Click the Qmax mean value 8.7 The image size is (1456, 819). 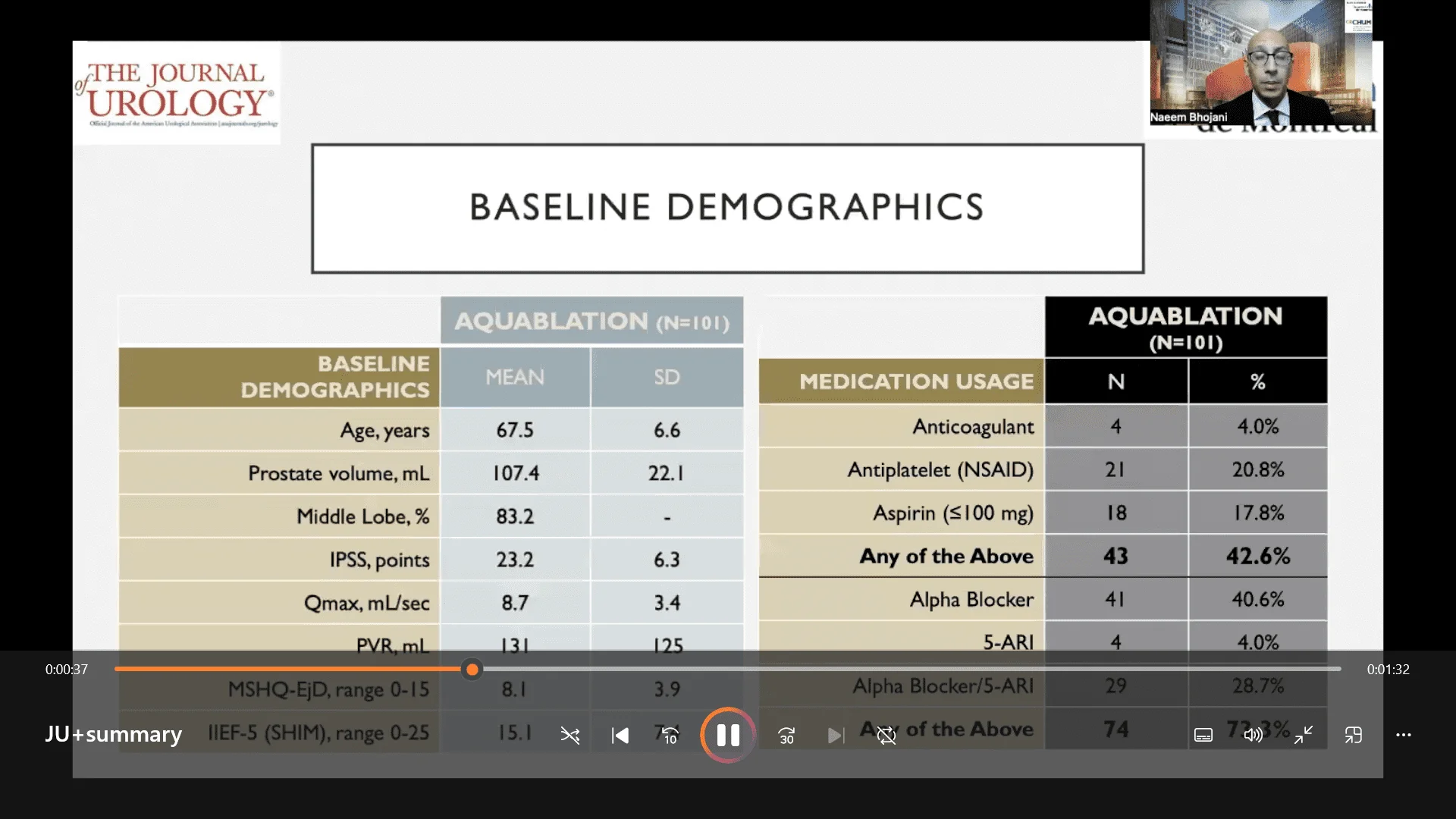click(515, 603)
